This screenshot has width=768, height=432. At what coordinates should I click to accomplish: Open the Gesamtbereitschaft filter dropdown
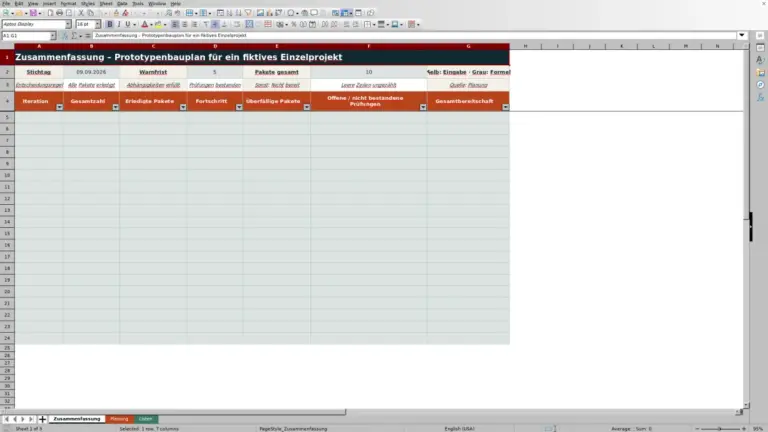point(505,107)
